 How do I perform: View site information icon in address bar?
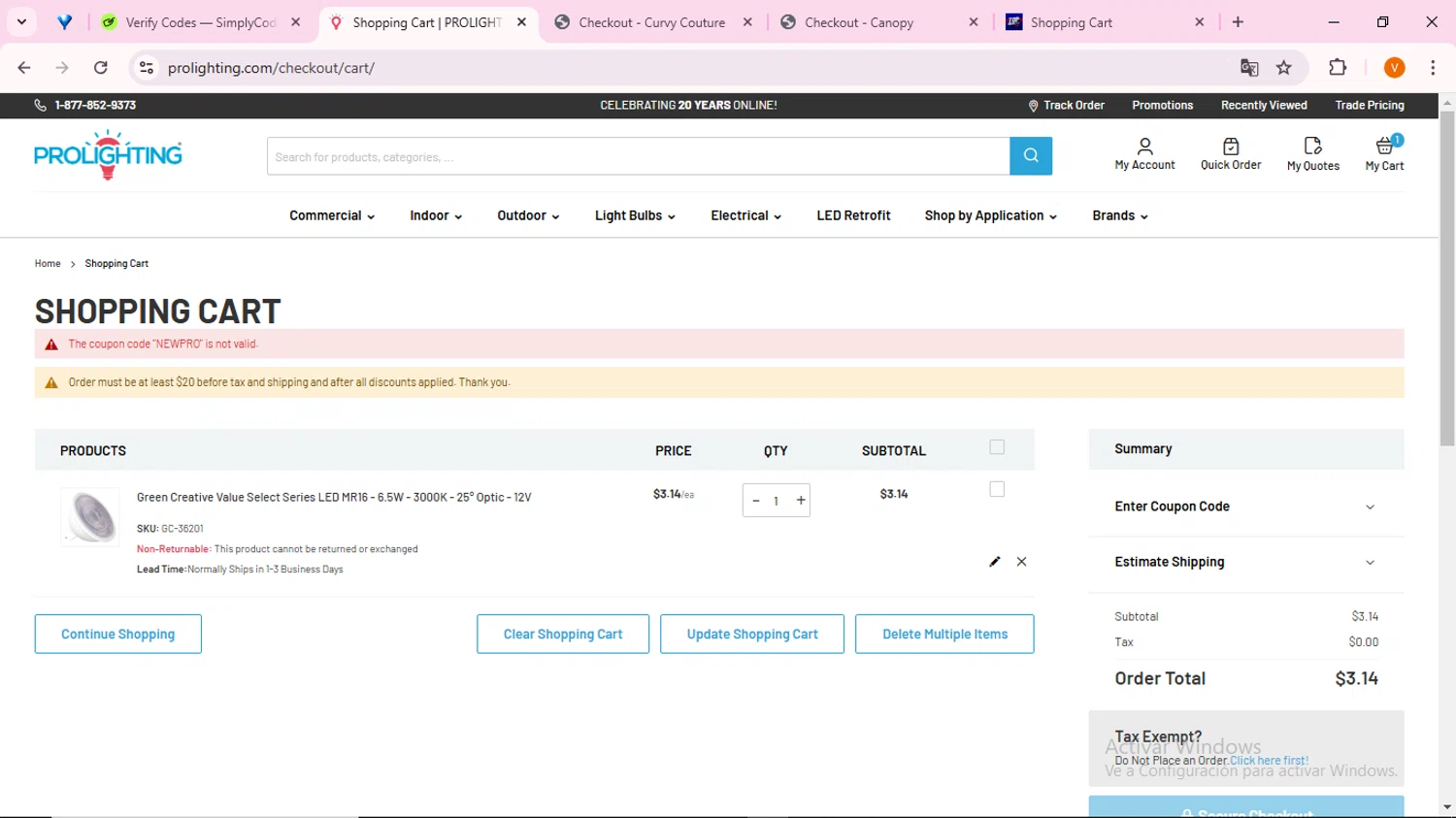(147, 67)
